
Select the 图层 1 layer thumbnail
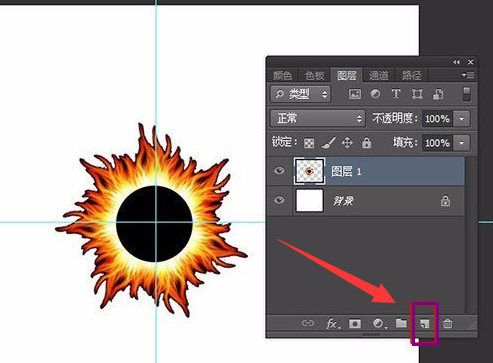click(x=309, y=171)
